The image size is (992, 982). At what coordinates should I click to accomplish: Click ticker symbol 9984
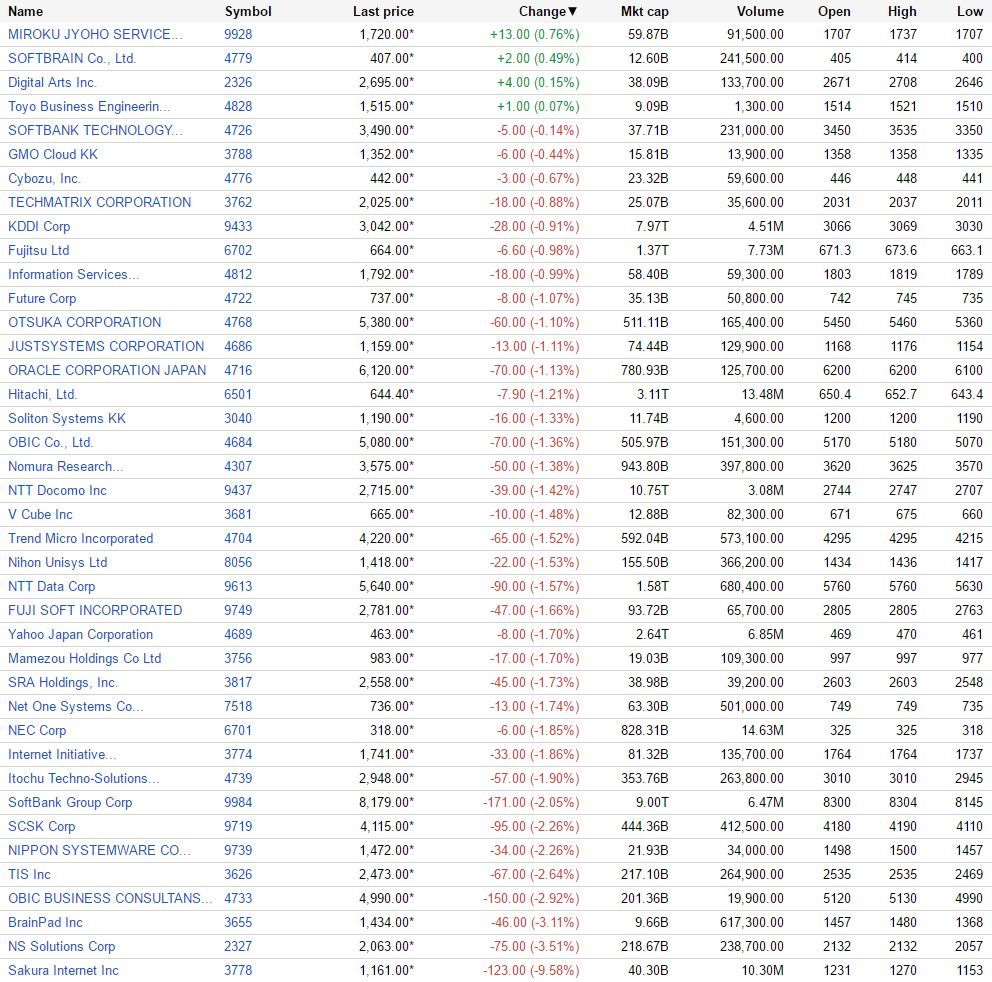[x=238, y=804]
